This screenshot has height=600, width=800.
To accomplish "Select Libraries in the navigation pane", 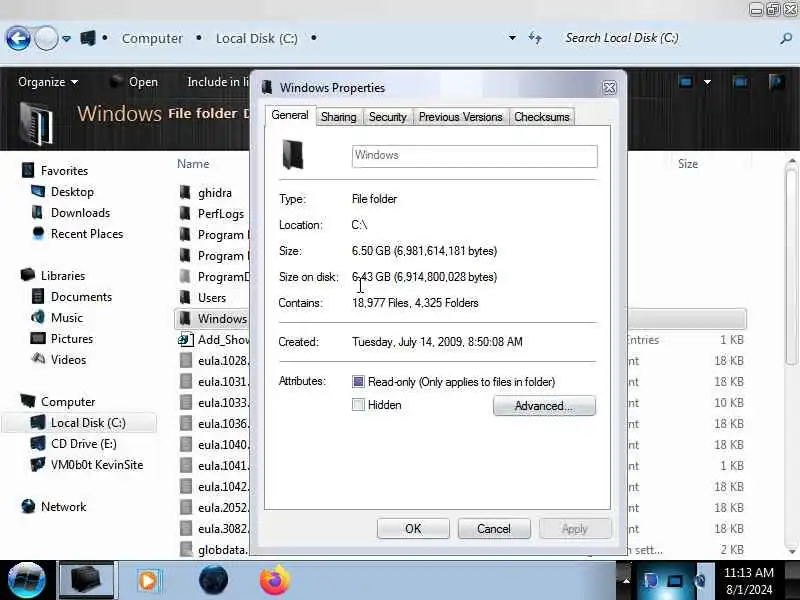I will [x=63, y=276].
